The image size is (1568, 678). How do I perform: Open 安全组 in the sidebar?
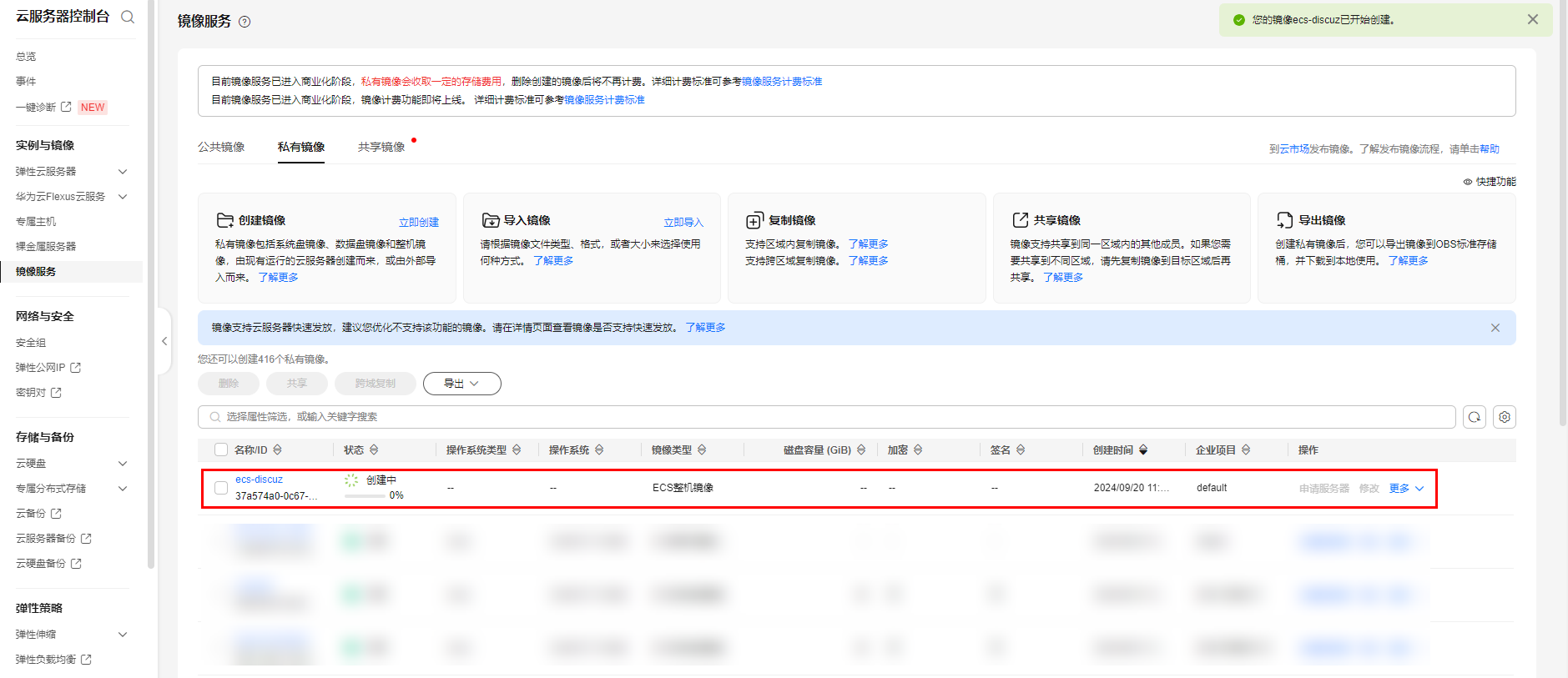coord(31,343)
